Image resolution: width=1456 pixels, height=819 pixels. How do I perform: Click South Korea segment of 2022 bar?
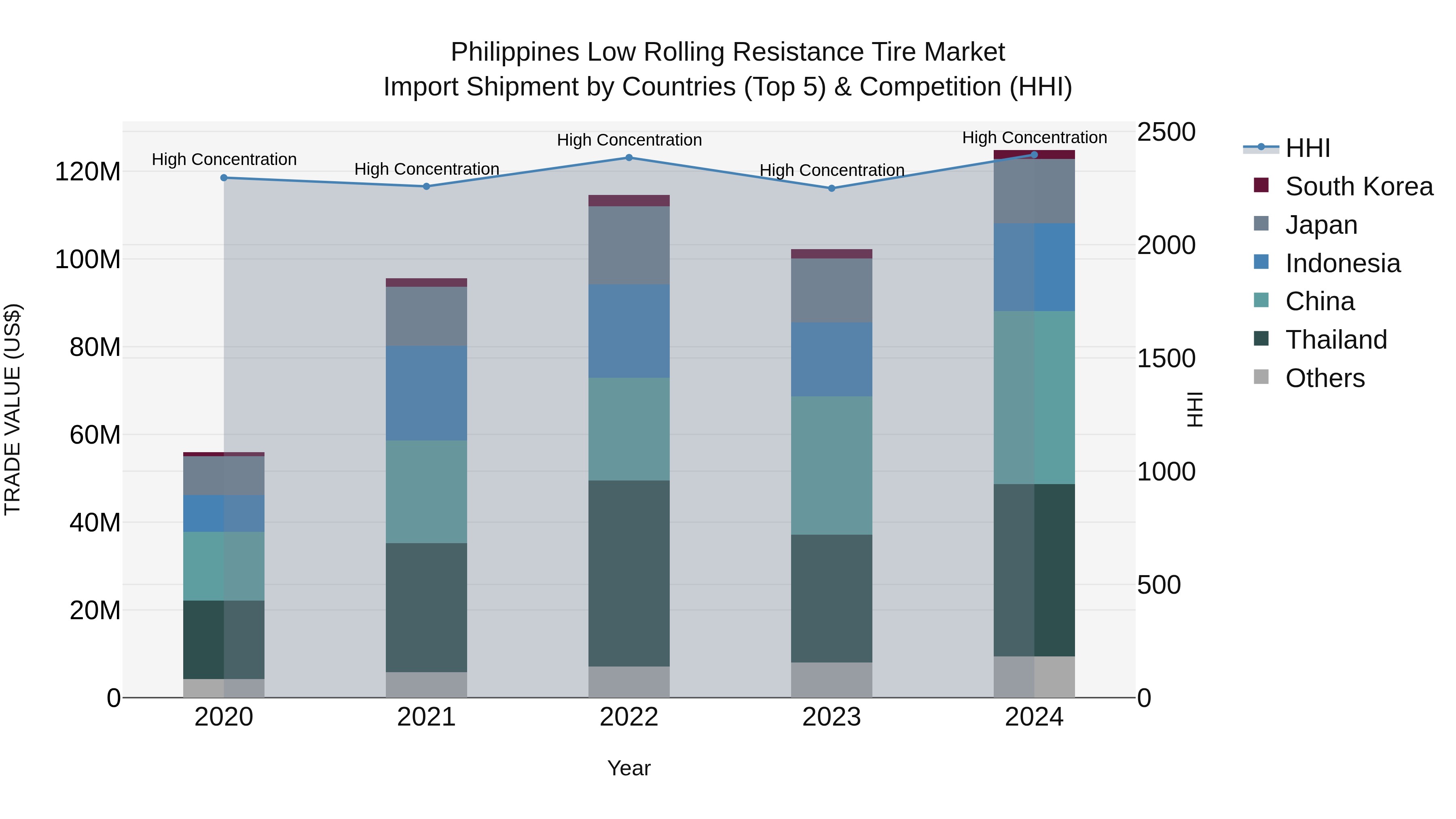(629, 201)
